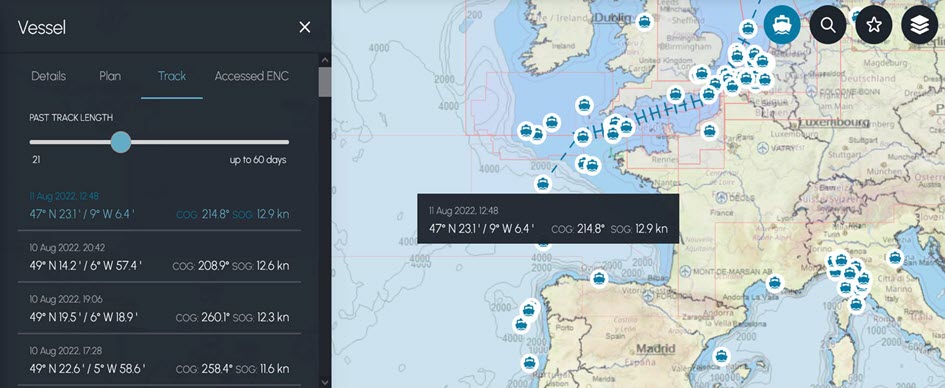Select vessel marker near Valencia
This screenshot has width=945, height=388.
pyautogui.click(x=721, y=356)
